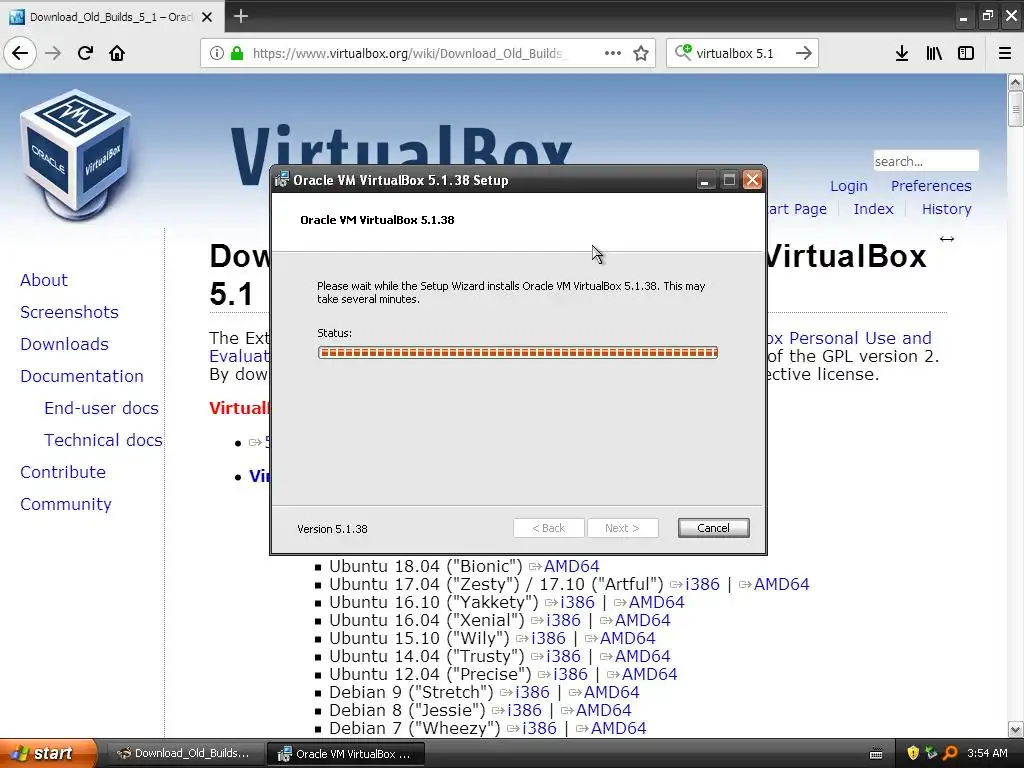1024x768 pixels.
Task: Open Community sidebar link
Action: 65,504
